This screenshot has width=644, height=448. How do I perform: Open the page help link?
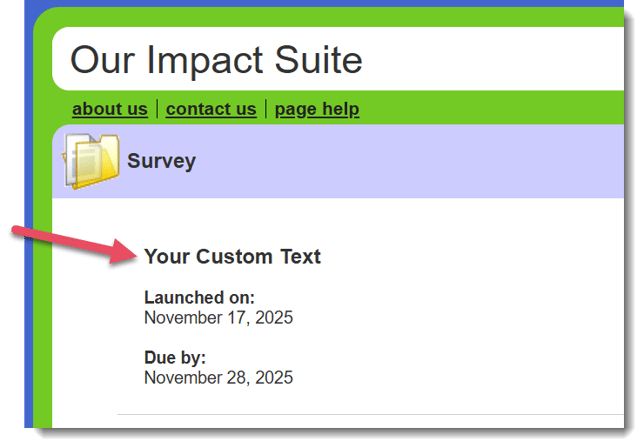[x=317, y=109]
